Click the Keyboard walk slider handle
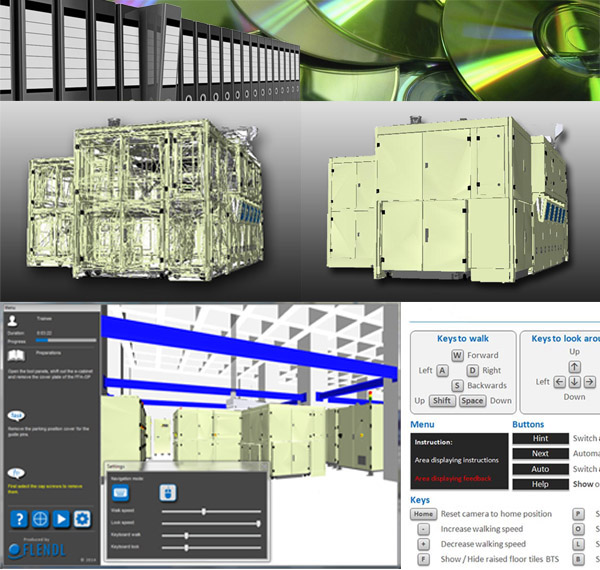This screenshot has width=600, height=570. tap(187, 536)
